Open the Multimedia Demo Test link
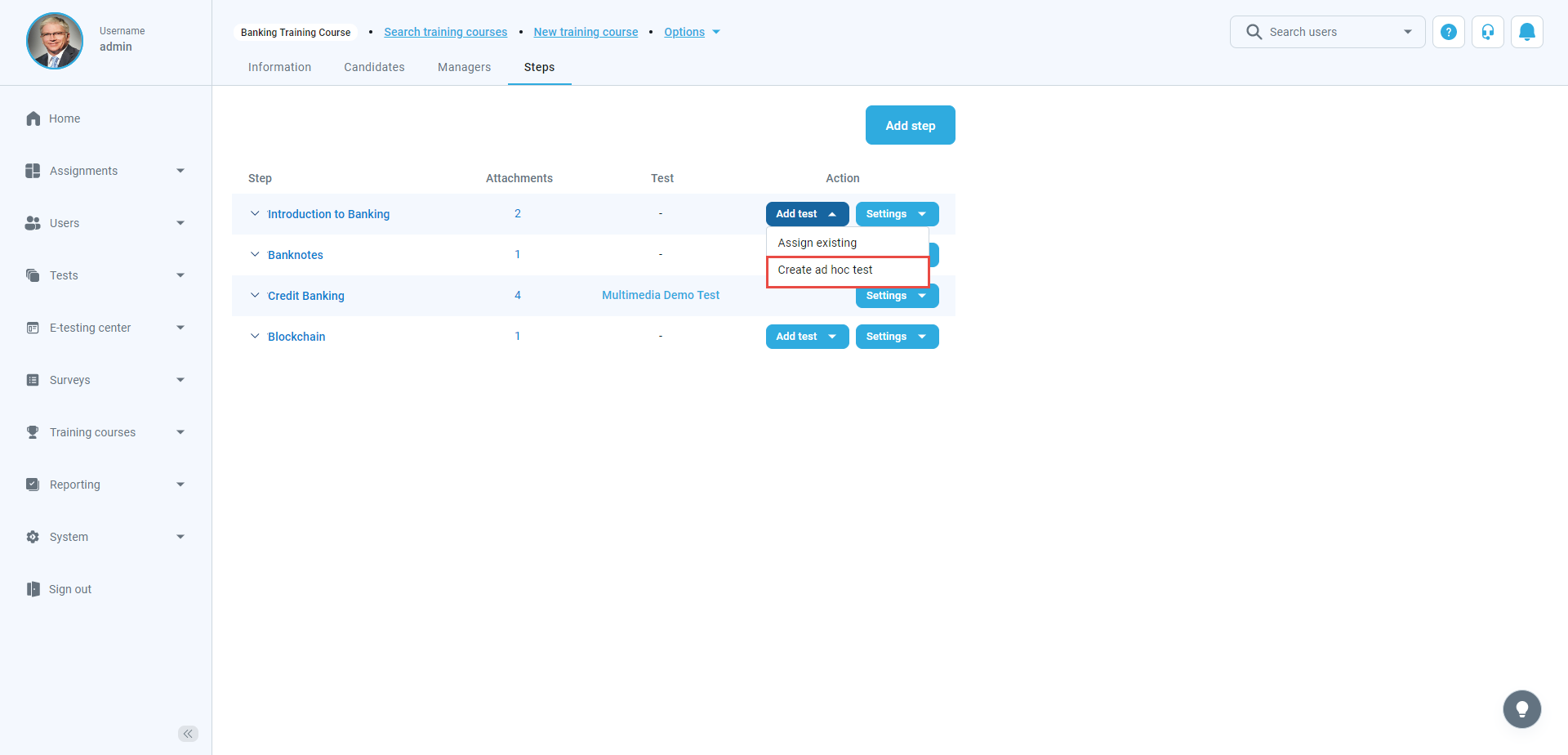This screenshot has width=1568, height=755. (x=661, y=295)
